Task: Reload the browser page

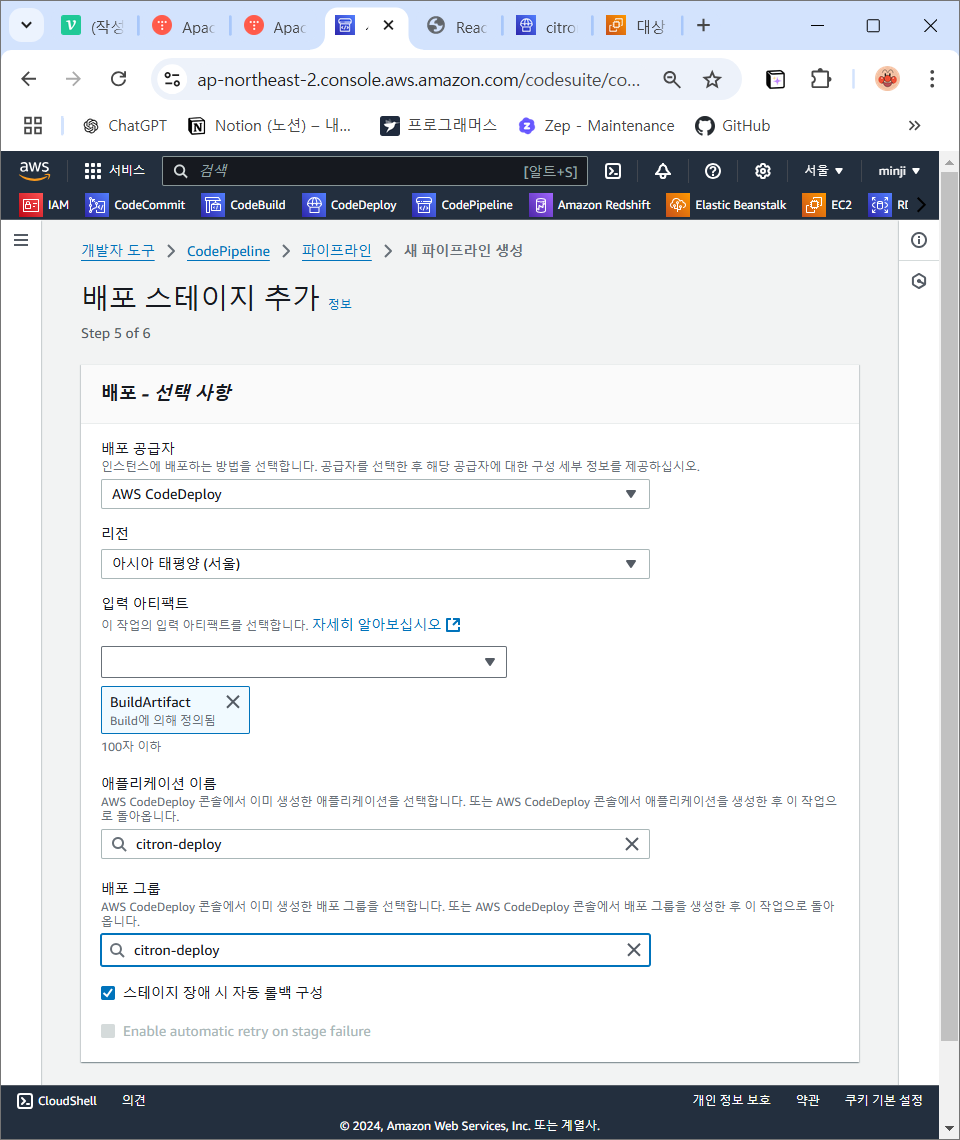Action: [x=119, y=79]
